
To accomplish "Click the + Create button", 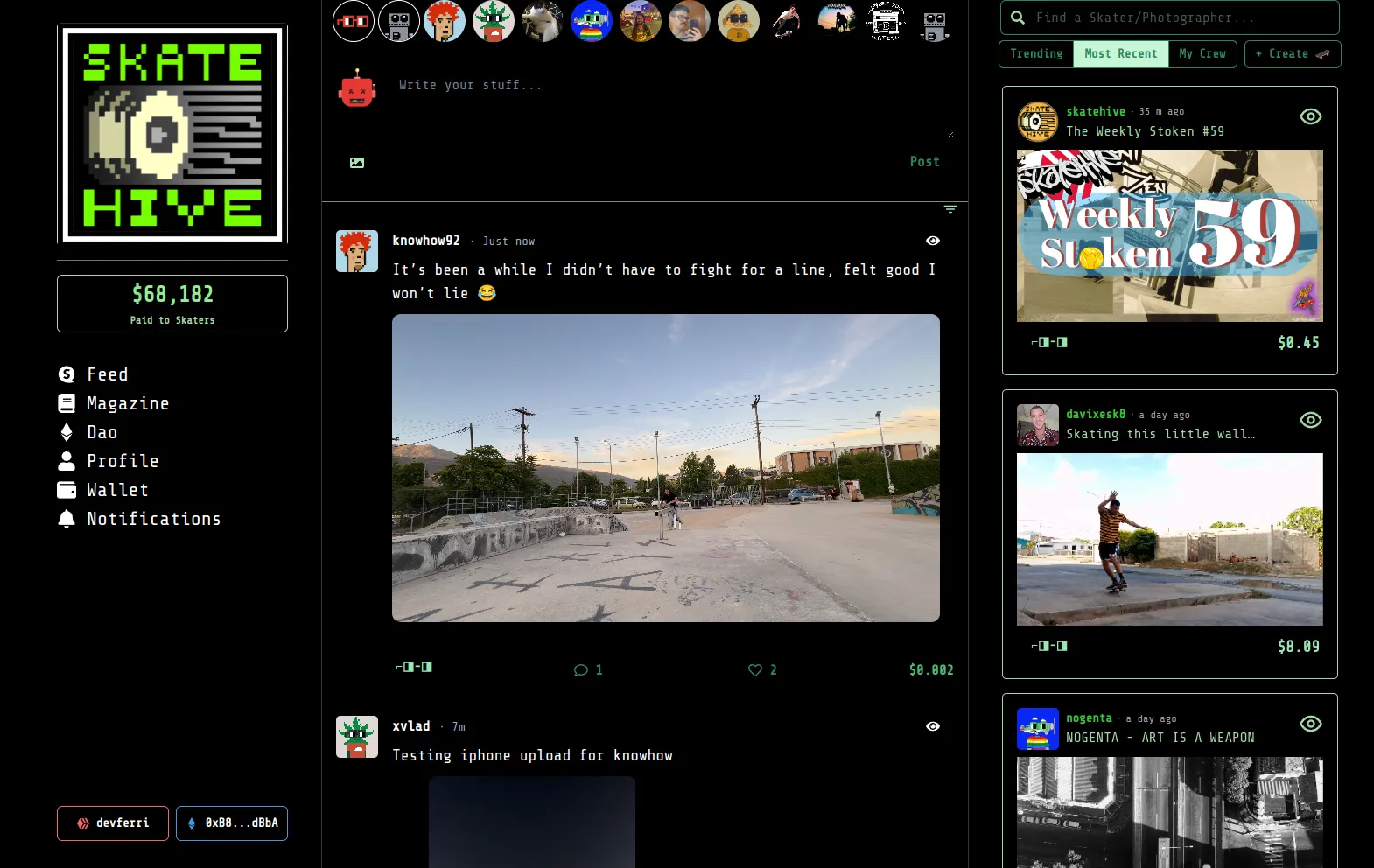I will click(1292, 54).
